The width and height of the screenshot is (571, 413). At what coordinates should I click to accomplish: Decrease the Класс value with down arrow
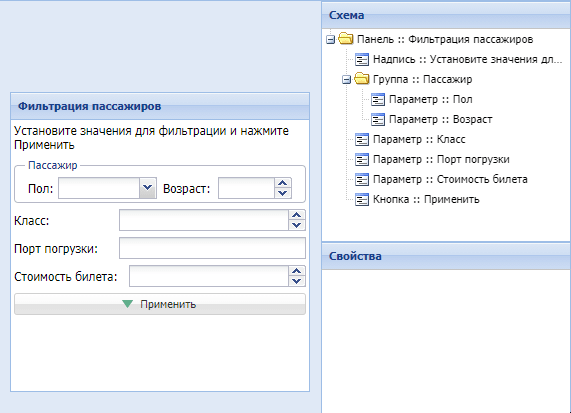pos(297,225)
